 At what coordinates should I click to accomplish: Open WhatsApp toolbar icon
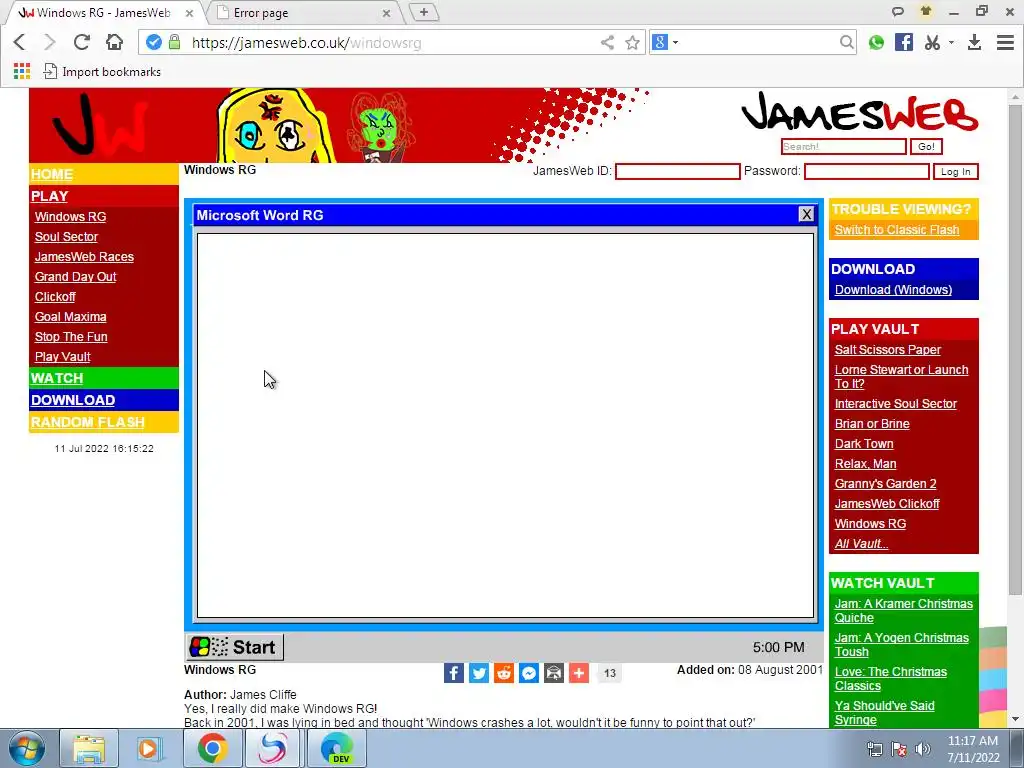(x=876, y=42)
